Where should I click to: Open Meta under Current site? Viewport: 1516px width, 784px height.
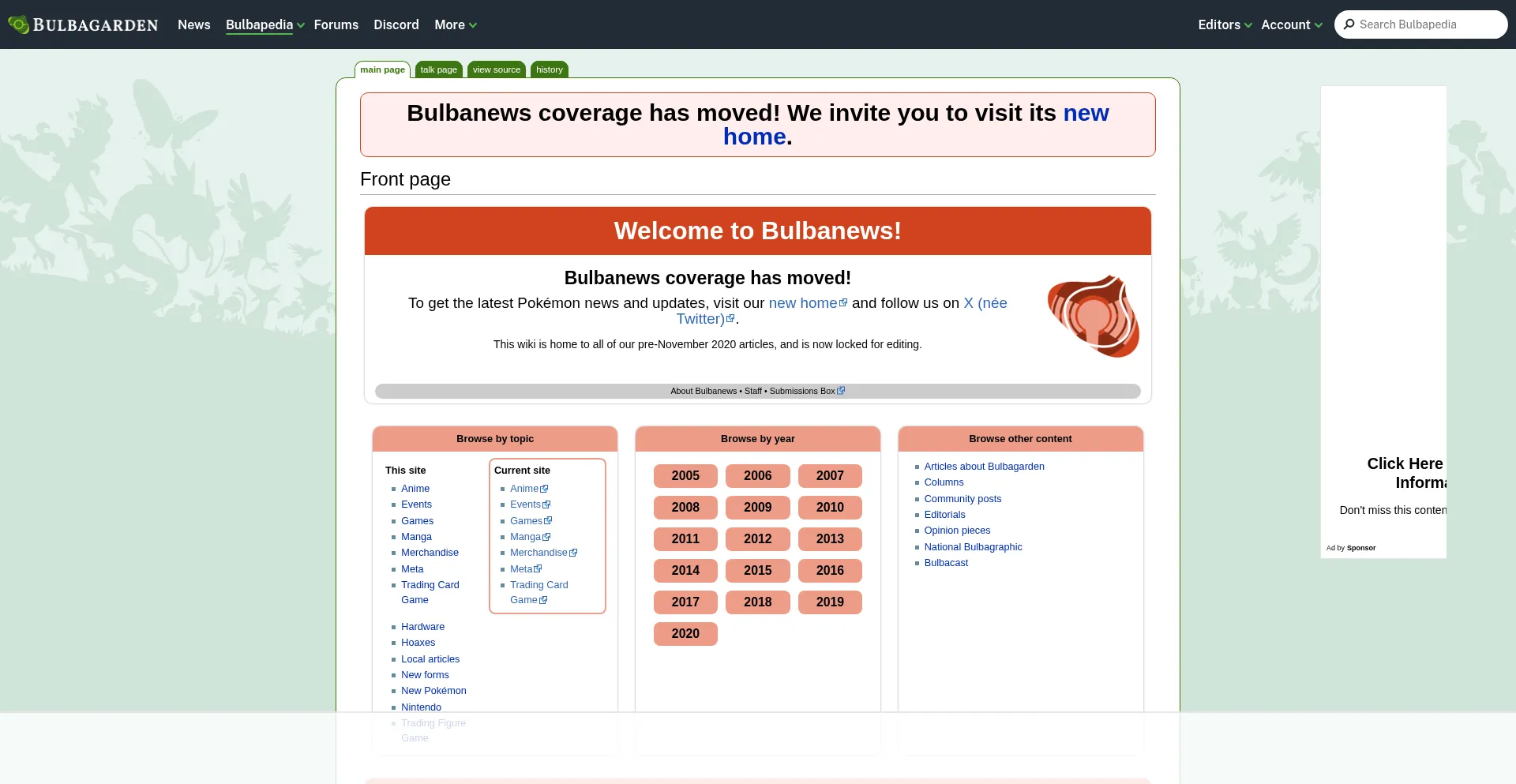coord(526,569)
